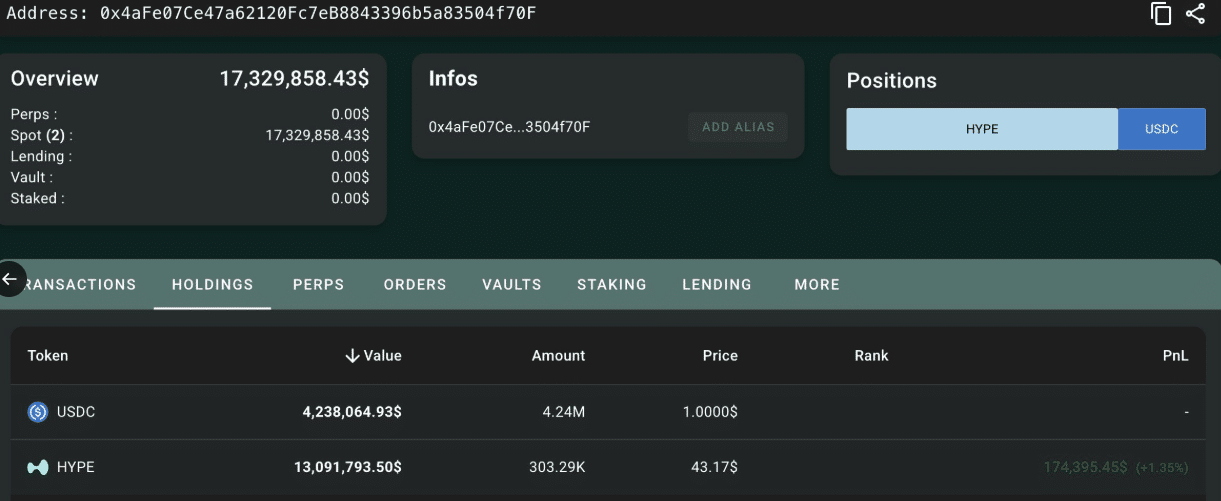Click the Staked row in Overview
Image resolution: width=1221 pixels, height=501 pixels.
click(190, 198)
